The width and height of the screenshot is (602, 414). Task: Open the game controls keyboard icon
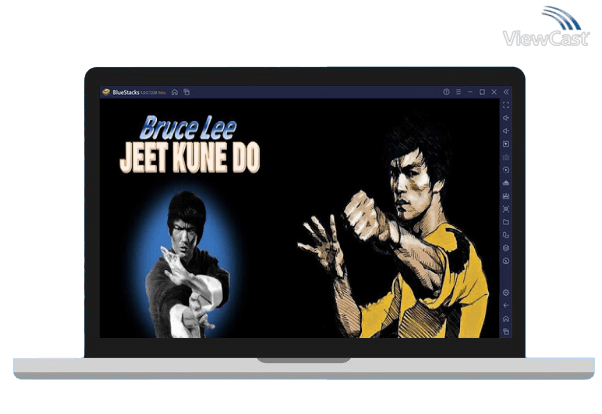506,157
